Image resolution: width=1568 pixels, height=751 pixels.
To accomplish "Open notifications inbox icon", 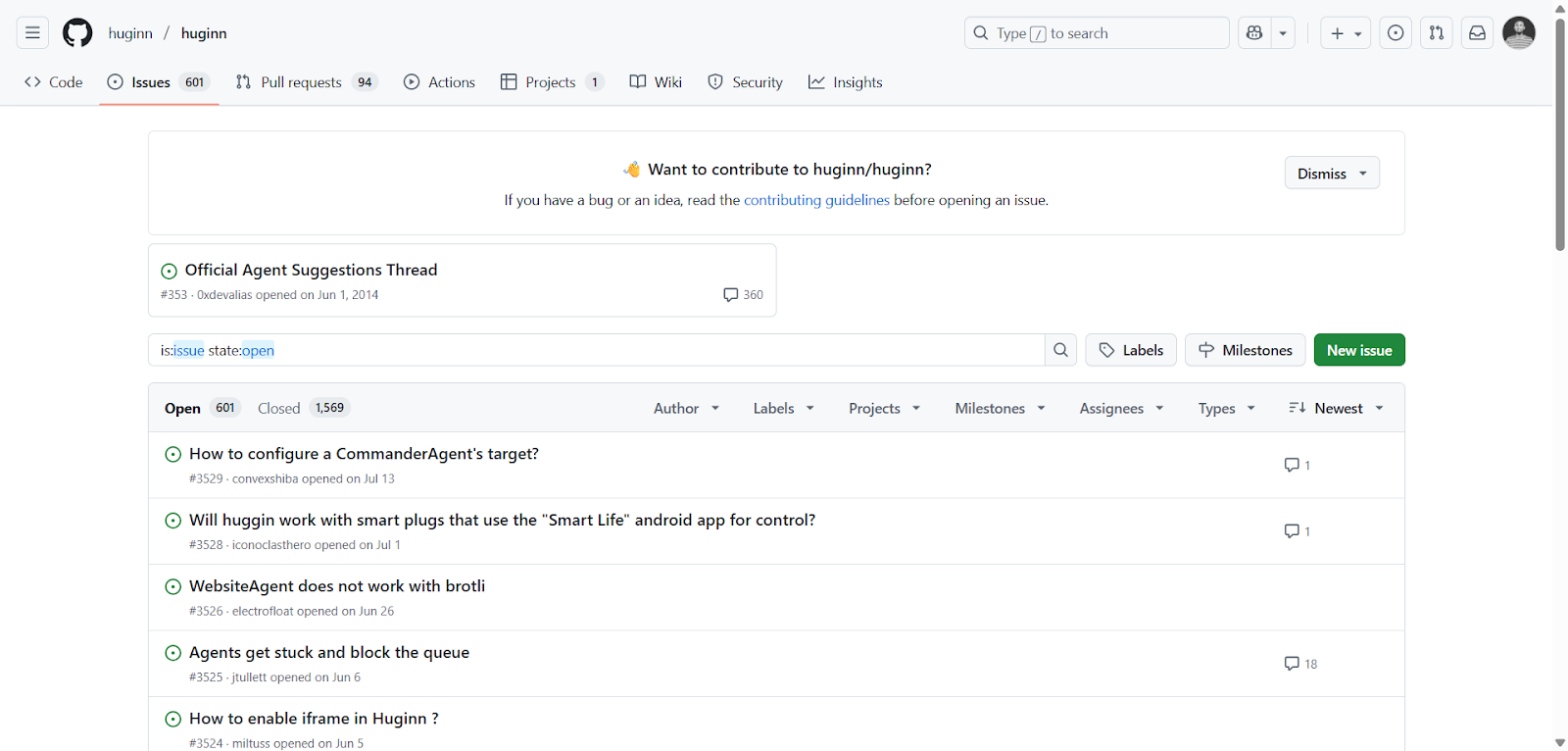I will 1477,32.
